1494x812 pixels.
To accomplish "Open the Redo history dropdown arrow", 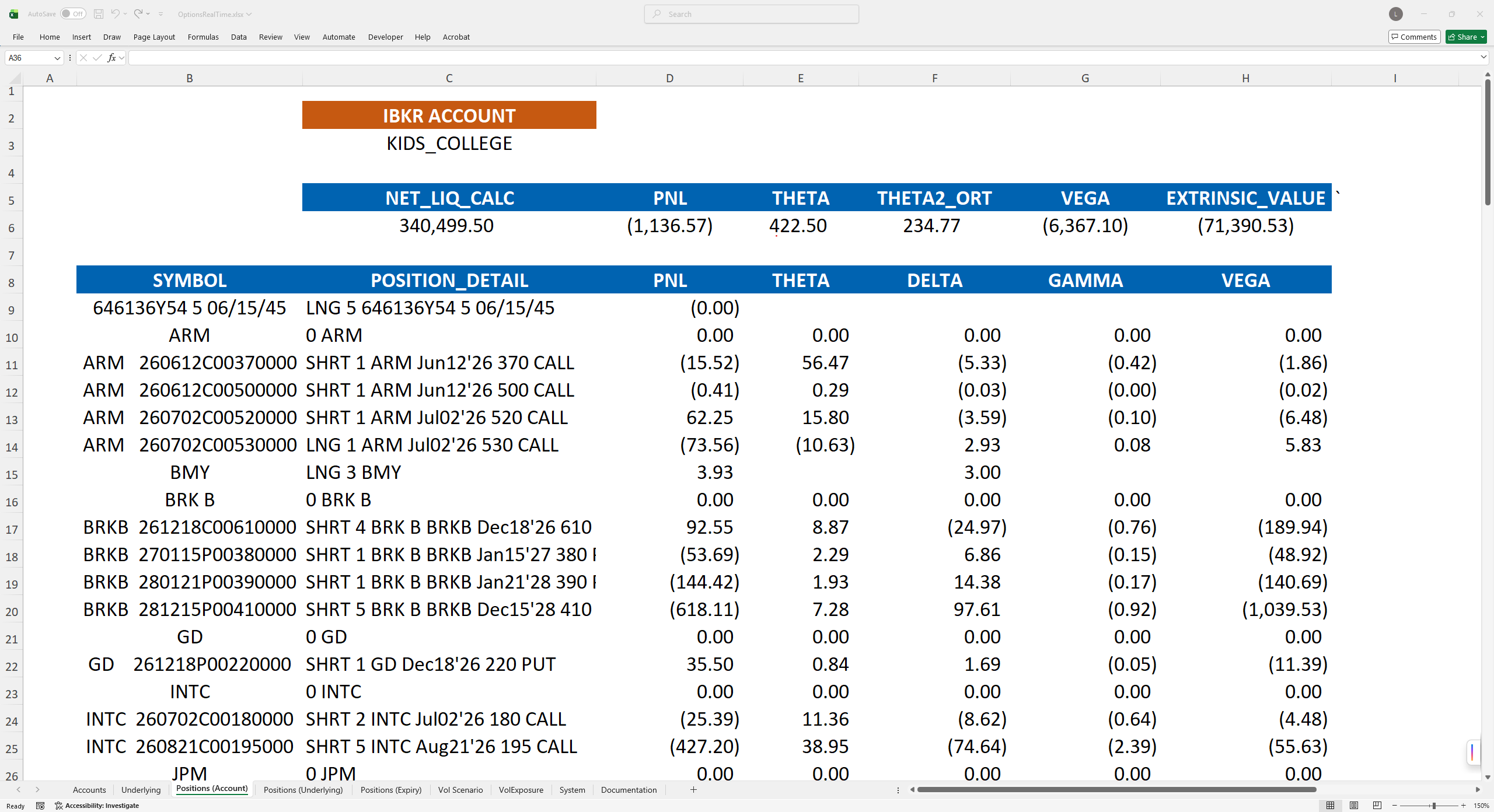I will coord(148,14).
